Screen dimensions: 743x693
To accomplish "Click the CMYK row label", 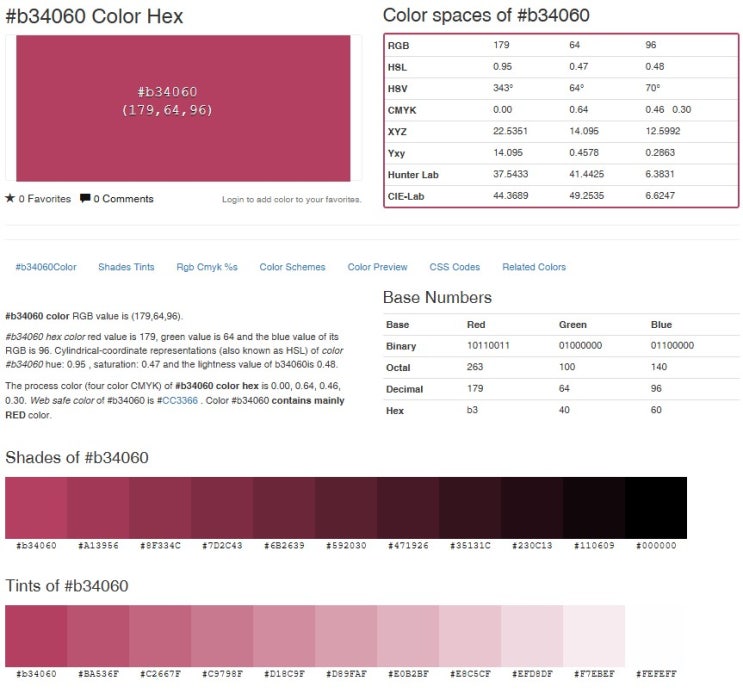I will [x=402, y=110].
